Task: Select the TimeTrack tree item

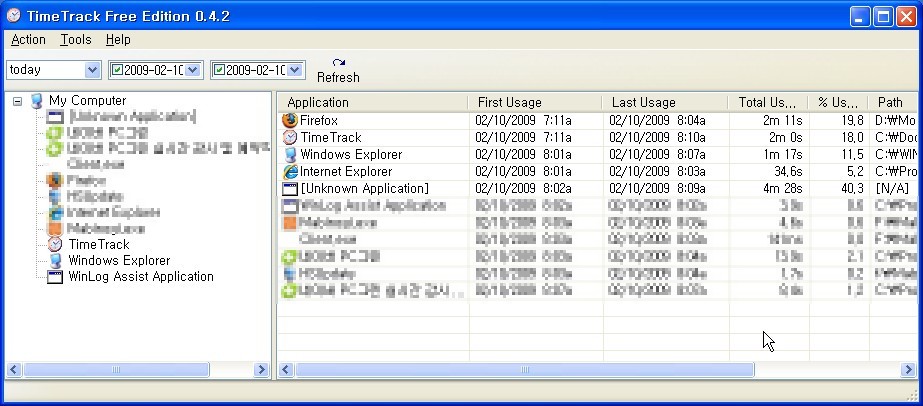Action: tap(99, 244)
